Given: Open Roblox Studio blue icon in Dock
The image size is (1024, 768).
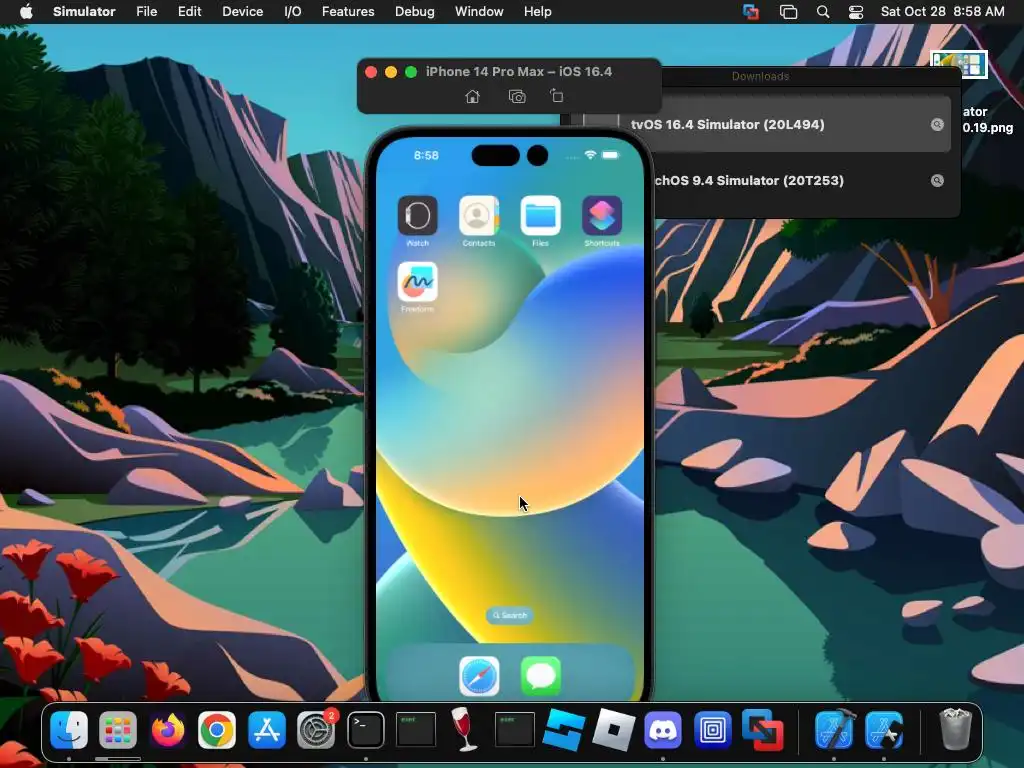Looking at the screenshot, I should (564, 729).
